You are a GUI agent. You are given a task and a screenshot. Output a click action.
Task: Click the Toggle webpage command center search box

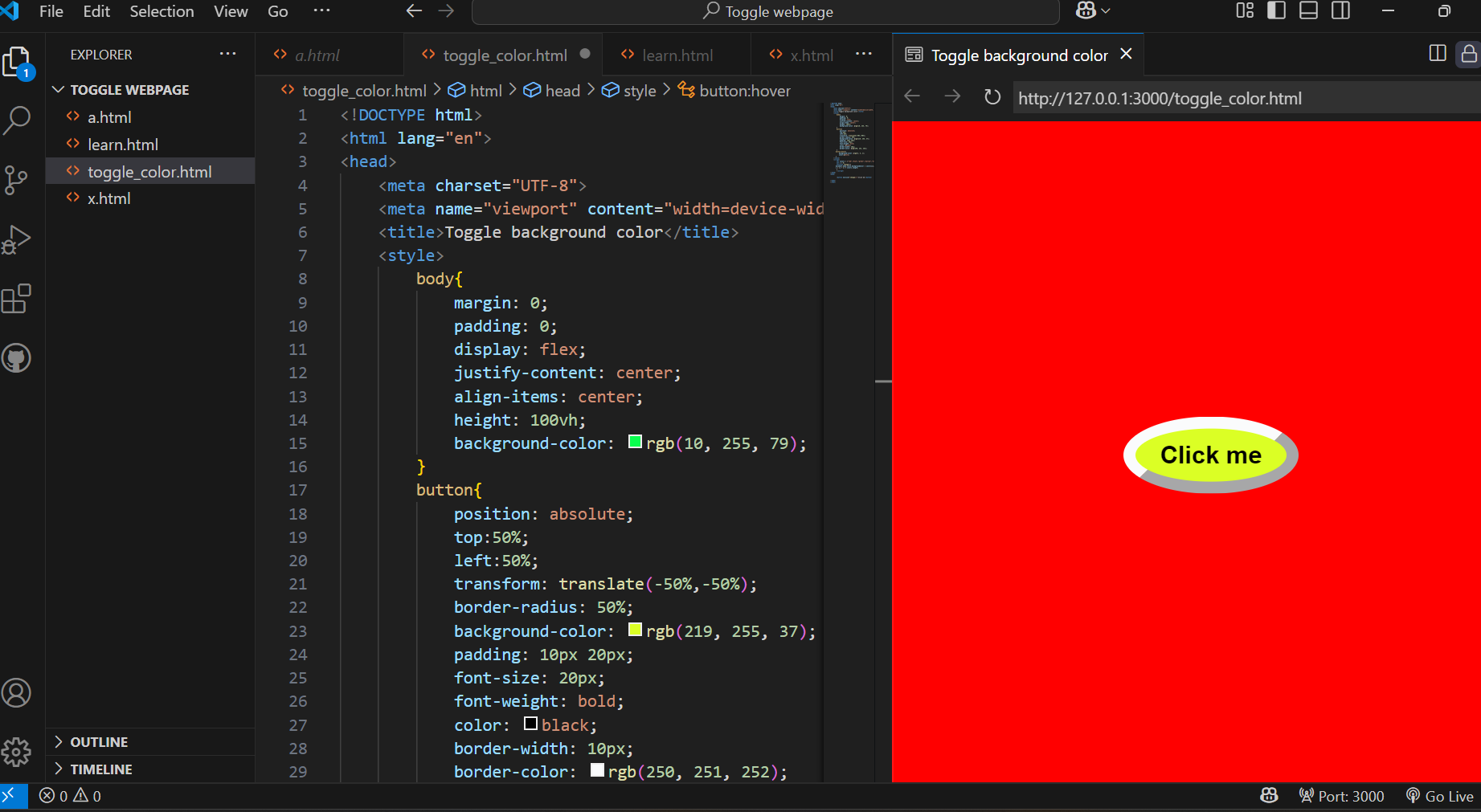[766, 11]
